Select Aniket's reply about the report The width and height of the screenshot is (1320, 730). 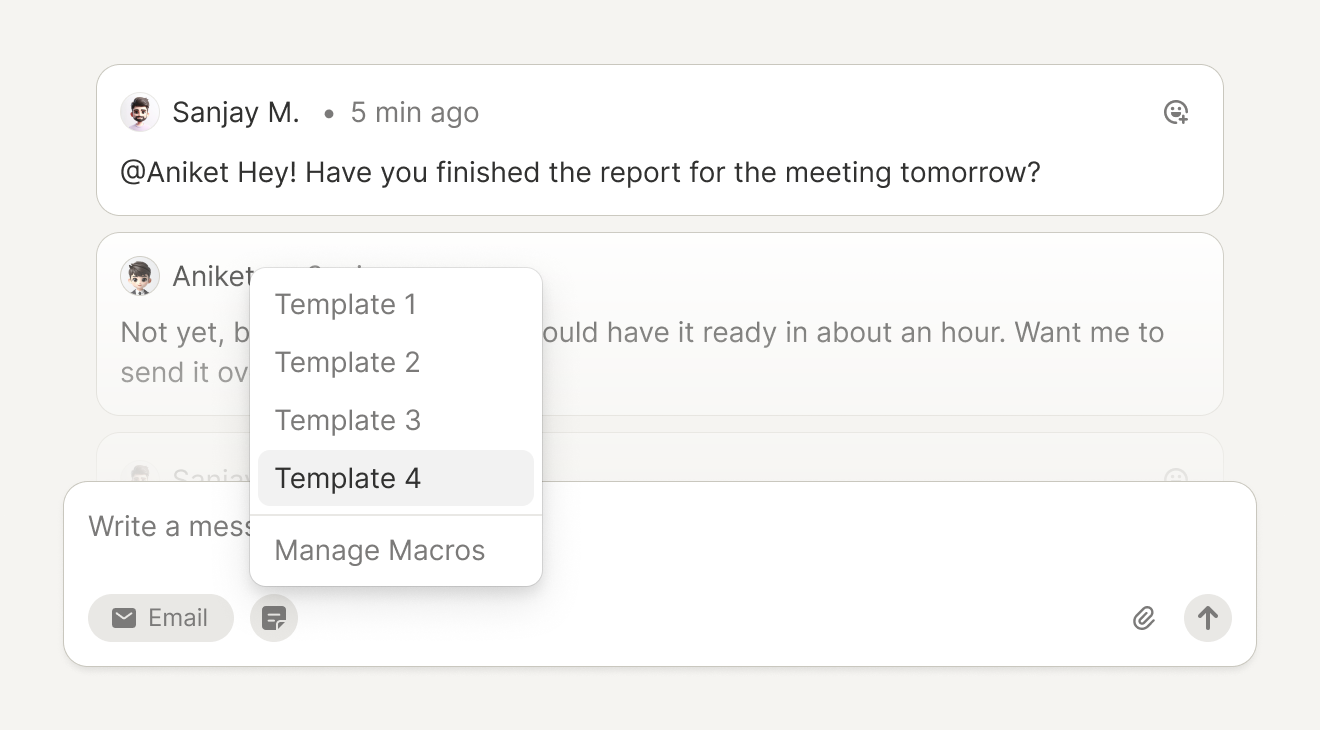point(850,333)
